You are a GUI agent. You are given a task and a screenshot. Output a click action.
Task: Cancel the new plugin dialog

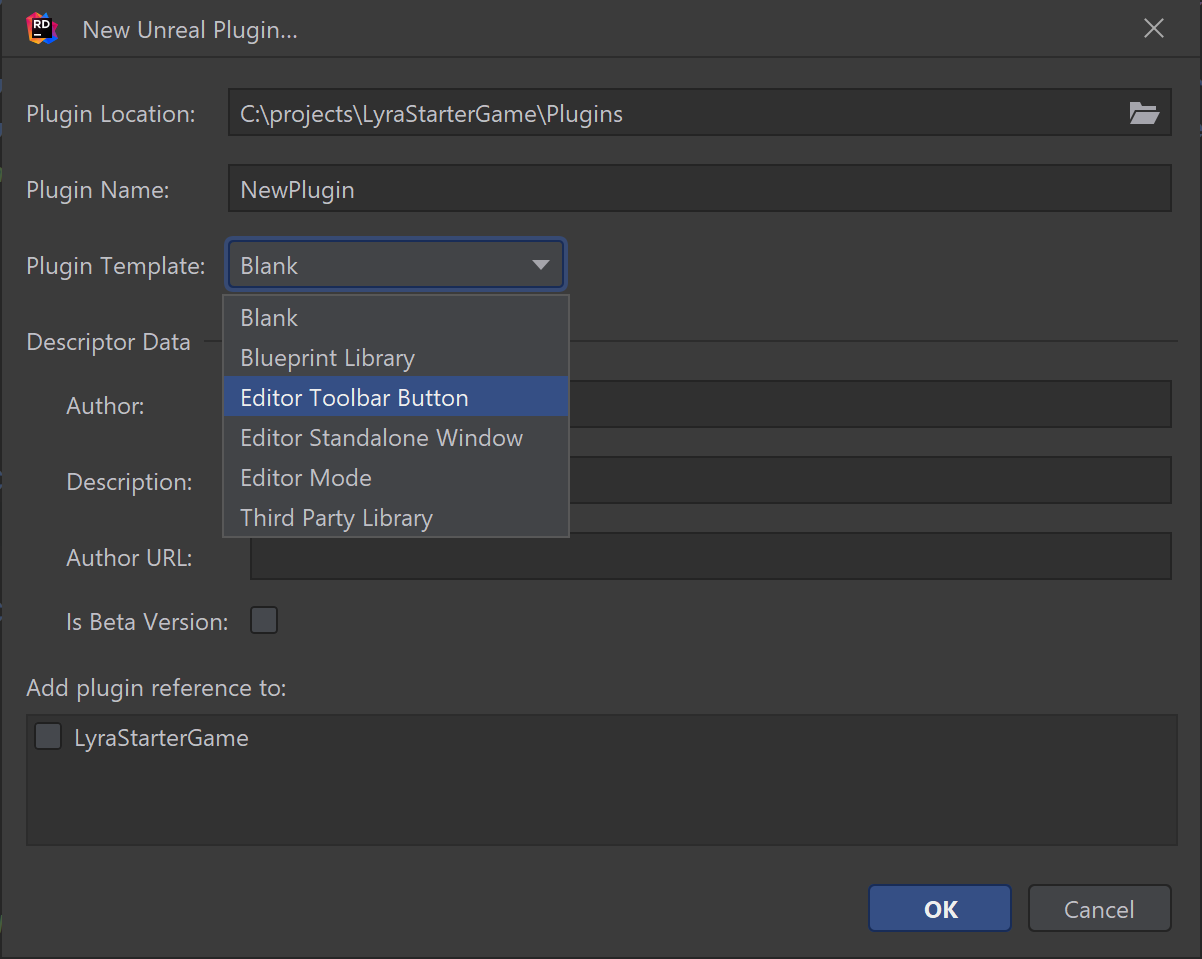pyautogui.click(x=1099, y=908)
